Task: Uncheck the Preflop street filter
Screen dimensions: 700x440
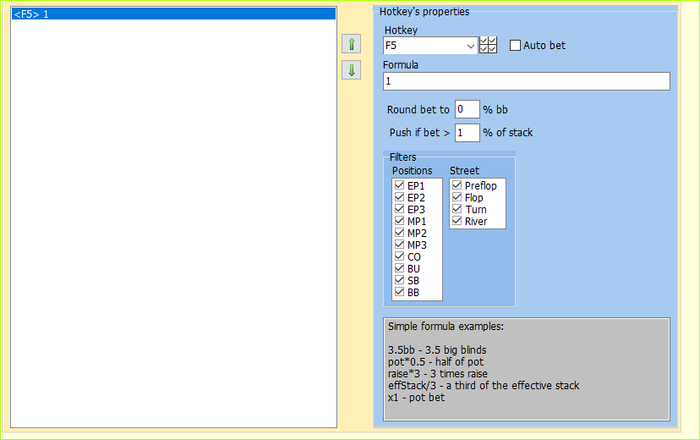Action: click(x=457, y=185)
